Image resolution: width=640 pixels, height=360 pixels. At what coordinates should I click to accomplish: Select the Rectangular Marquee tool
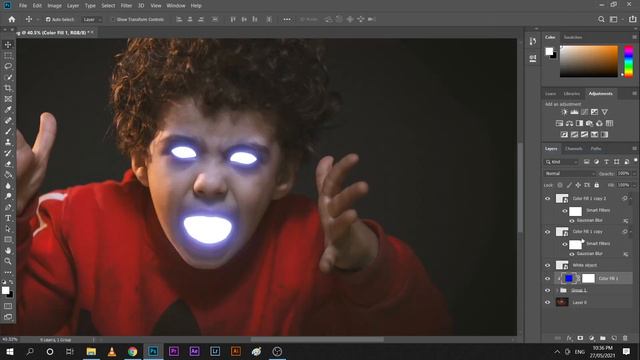point(8,55)
